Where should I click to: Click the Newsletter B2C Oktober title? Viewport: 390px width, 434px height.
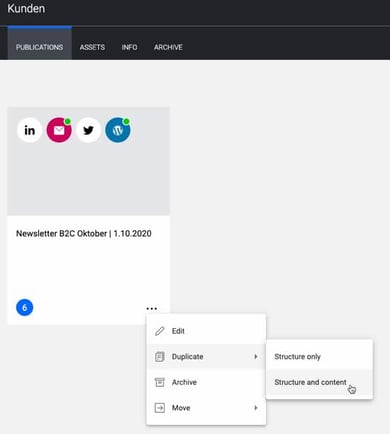[x=84, y=233]
